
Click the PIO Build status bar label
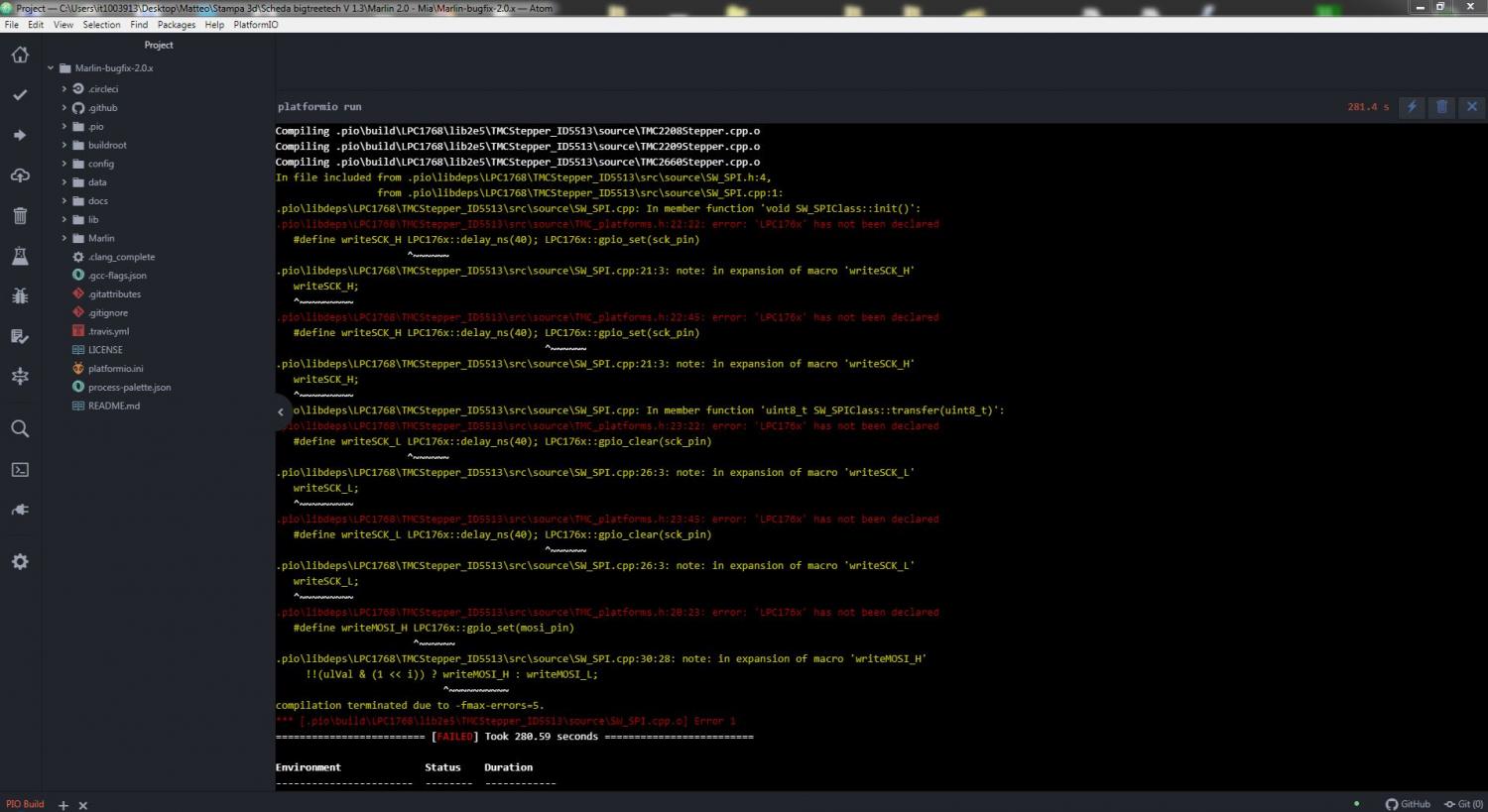point(25,804)
